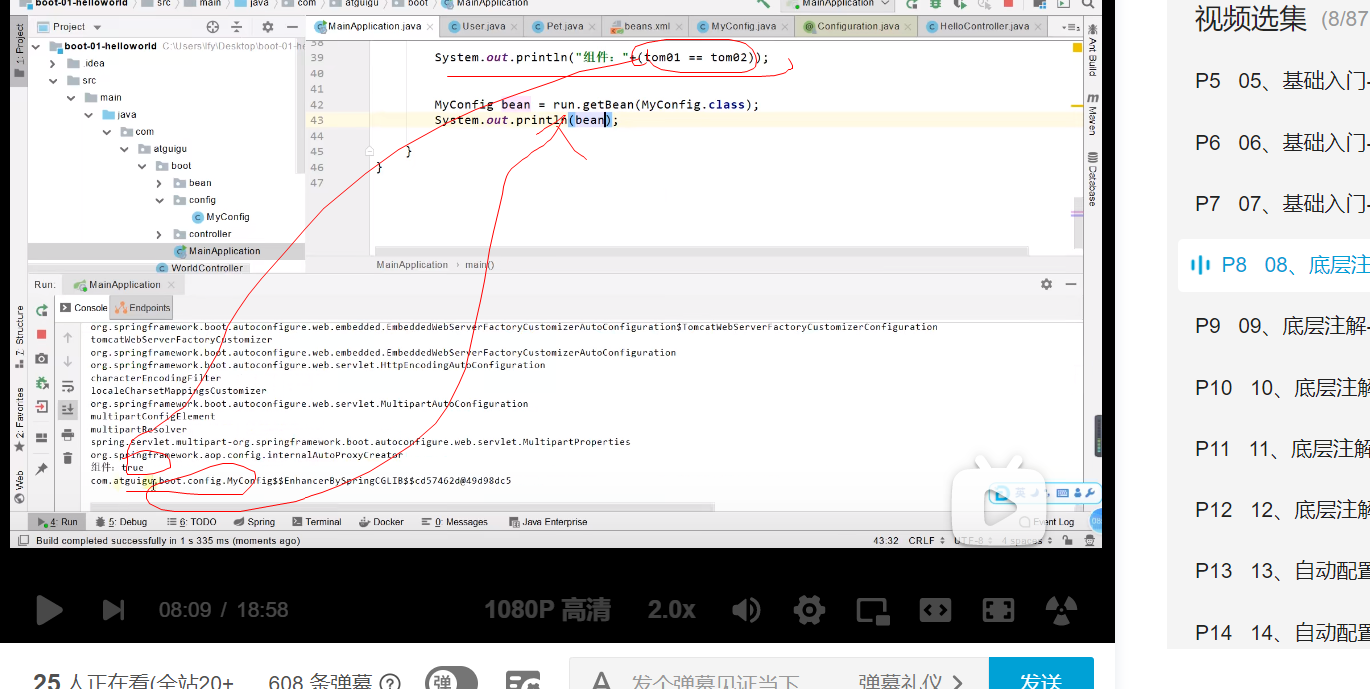The width and height of the screenshot is (1370, 689).
Task: Switch to beans.xml editor tab
Action: pos(645,26)
